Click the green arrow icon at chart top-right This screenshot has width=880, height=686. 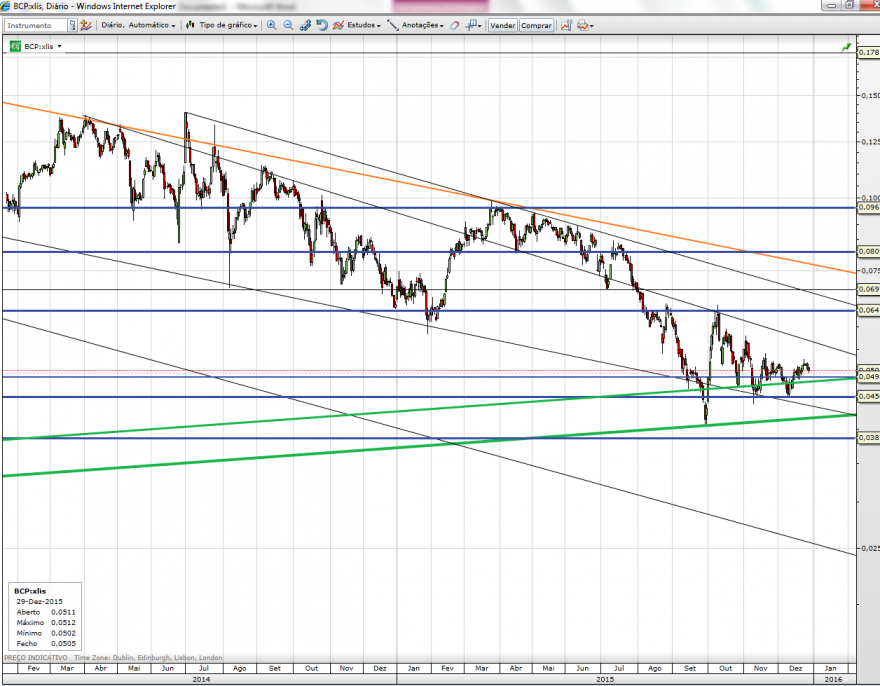[846, 48]
